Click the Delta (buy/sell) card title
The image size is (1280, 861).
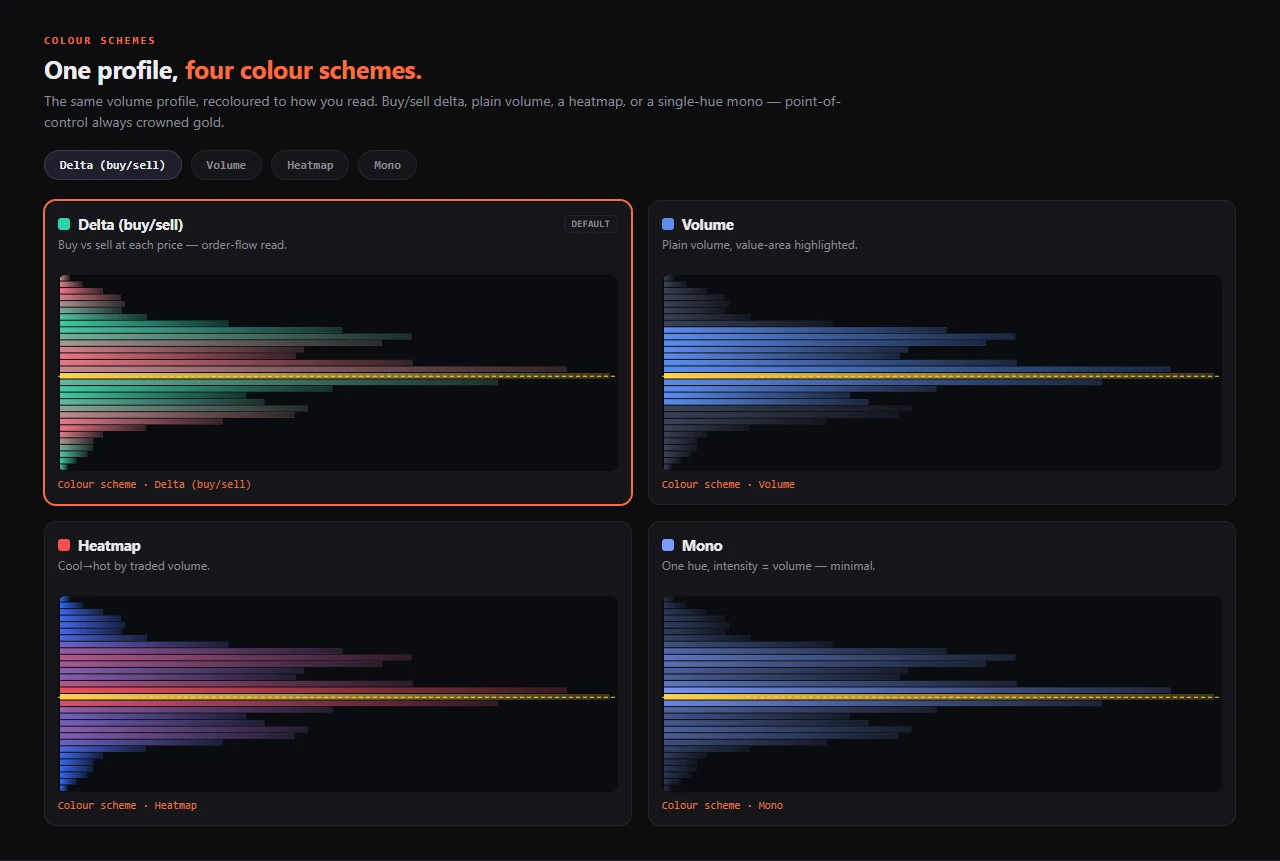[131, 225]
